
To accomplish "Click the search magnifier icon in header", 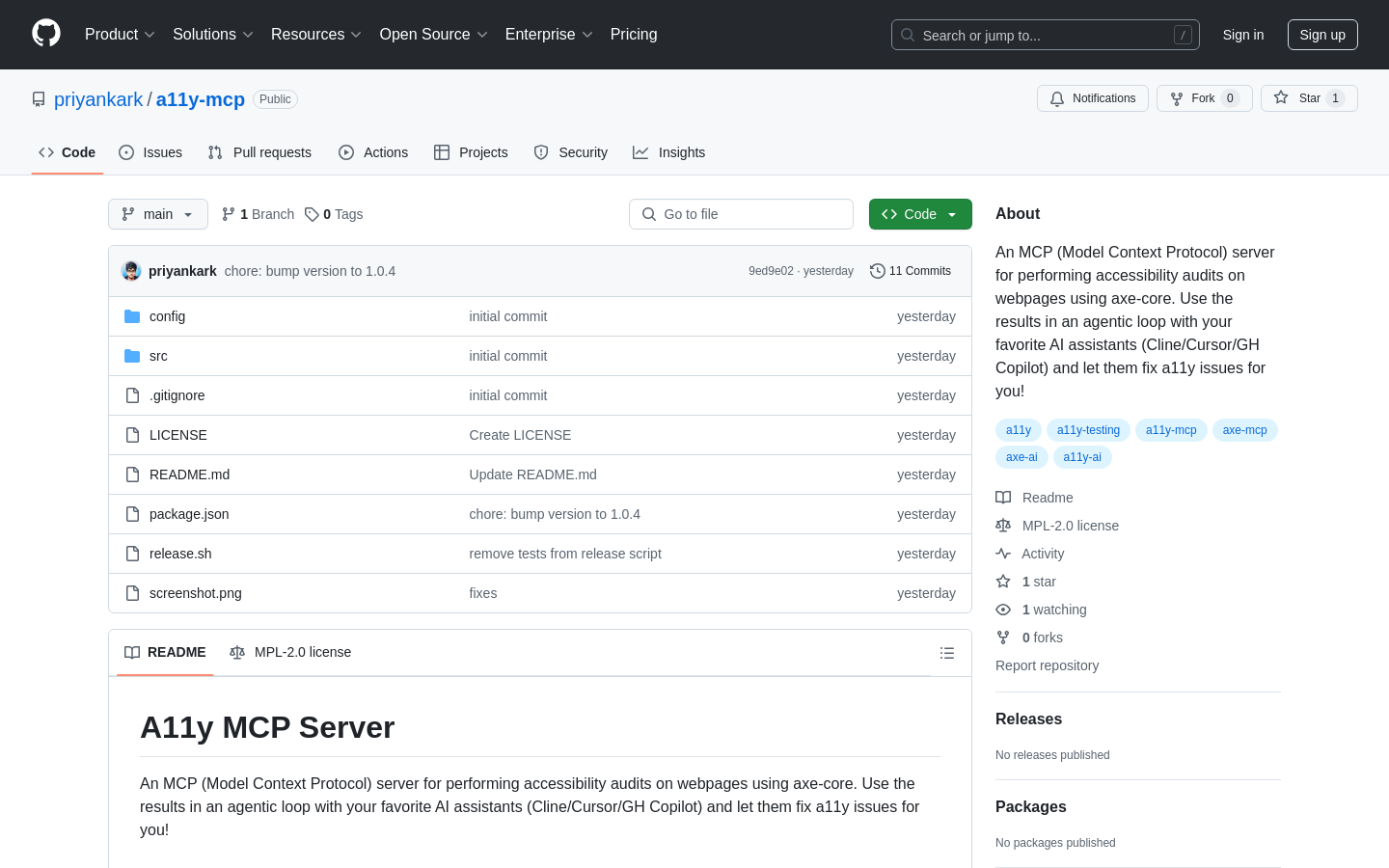I will [x=908, y=35].
